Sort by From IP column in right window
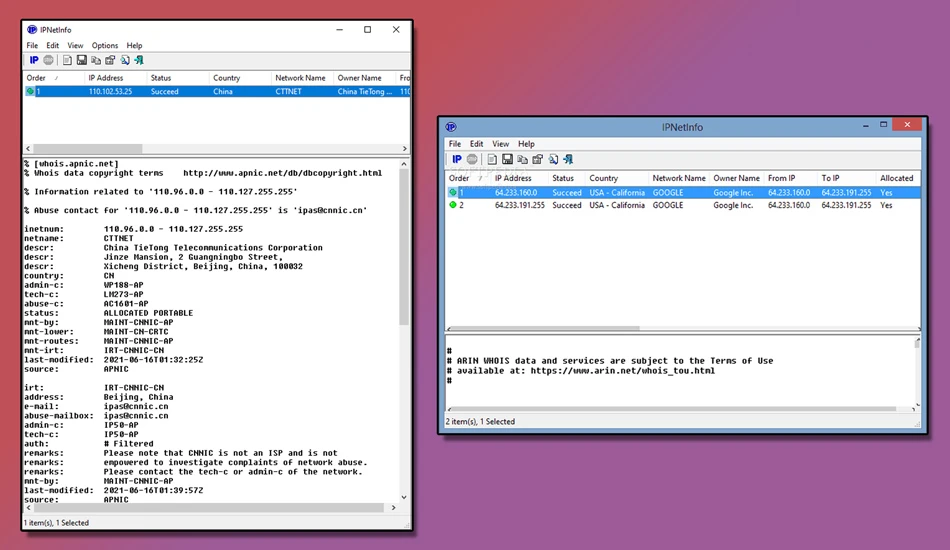 (x=791, y=178)
